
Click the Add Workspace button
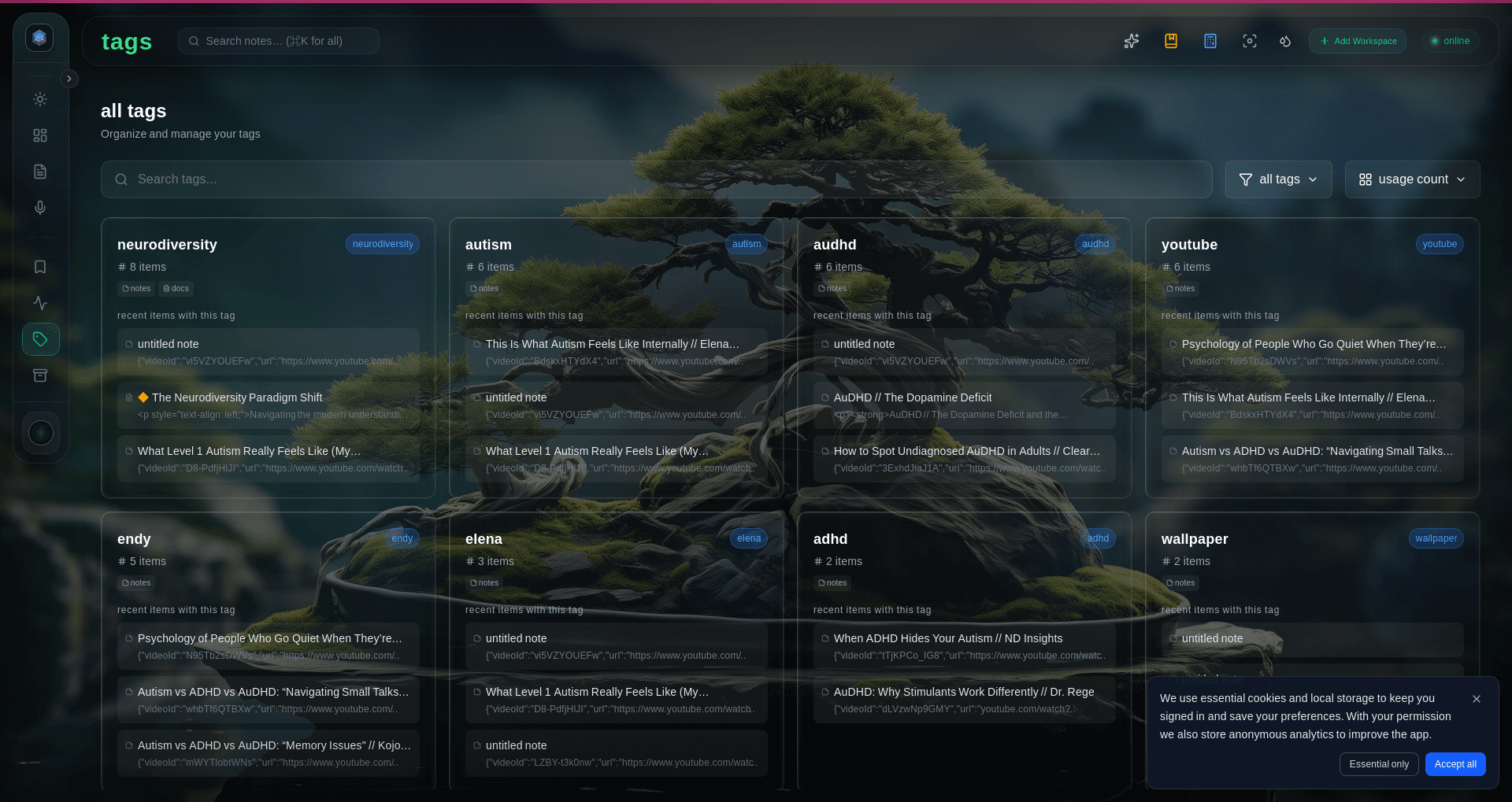tap(1358, 41)
